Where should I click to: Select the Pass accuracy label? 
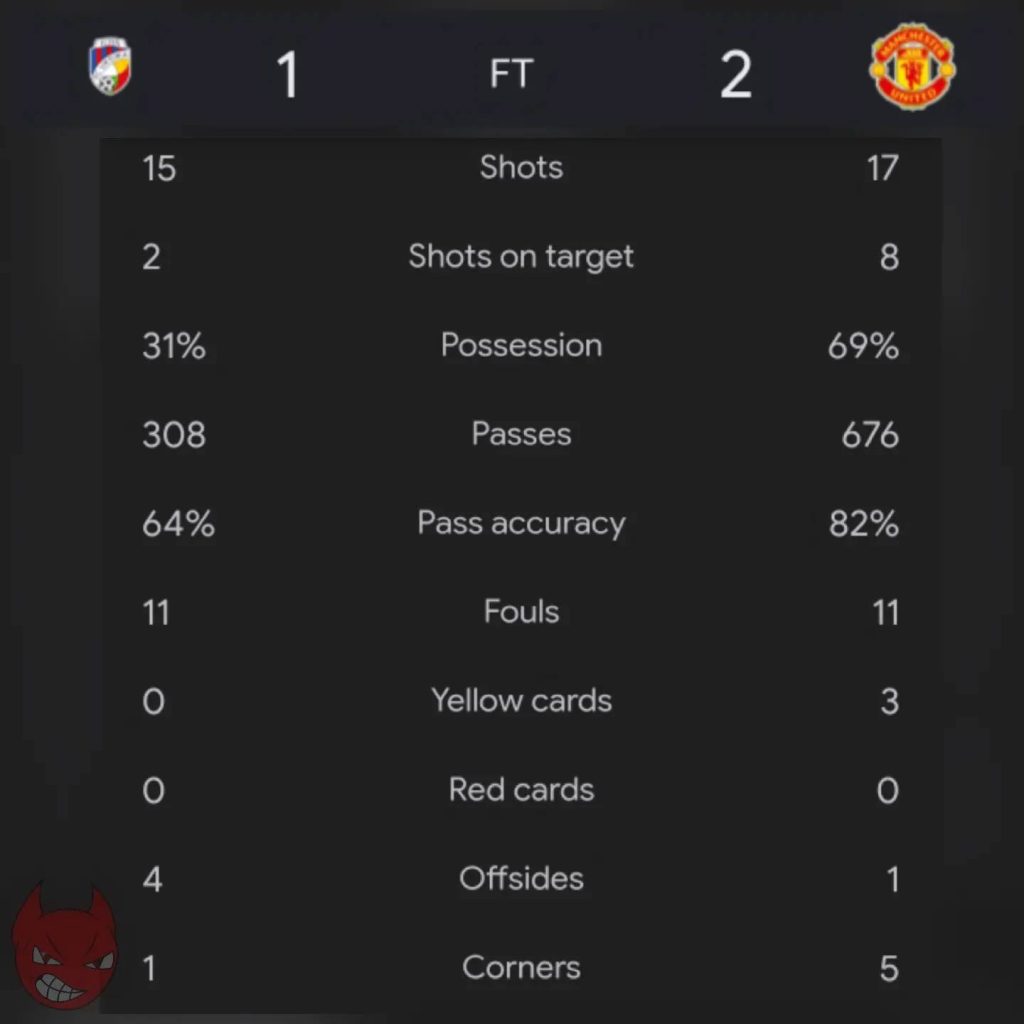point(521,523)
